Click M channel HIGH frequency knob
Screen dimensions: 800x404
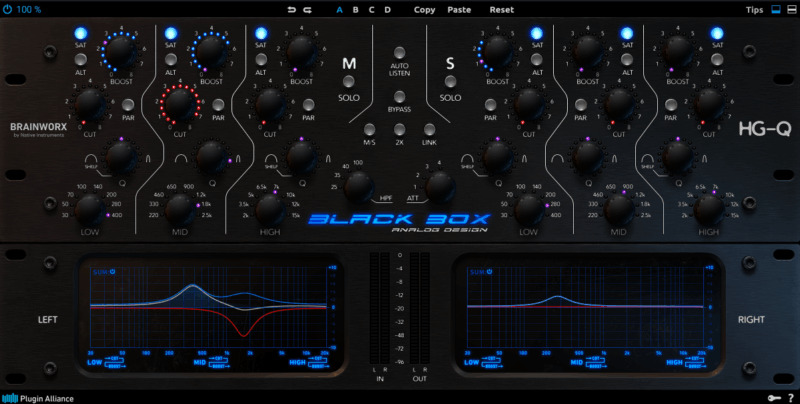(270, 210)
